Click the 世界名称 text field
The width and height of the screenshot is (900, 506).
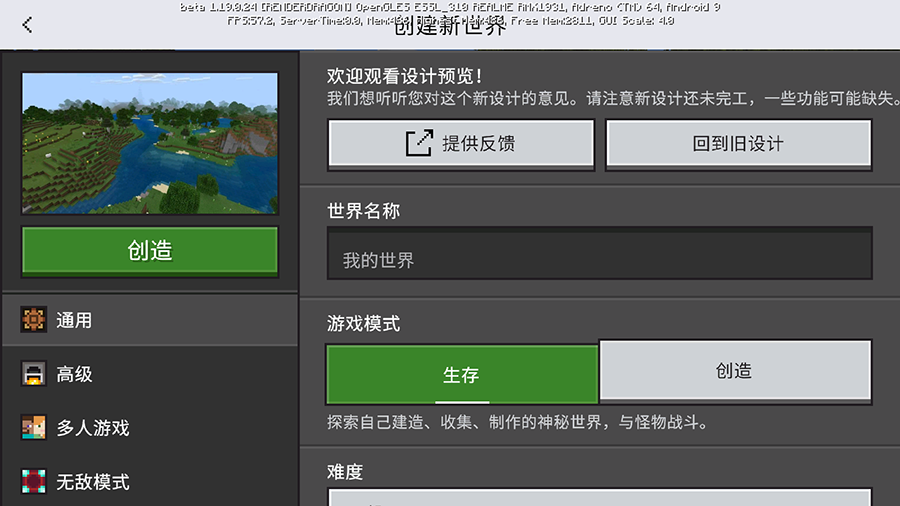[x=599, y=257]
